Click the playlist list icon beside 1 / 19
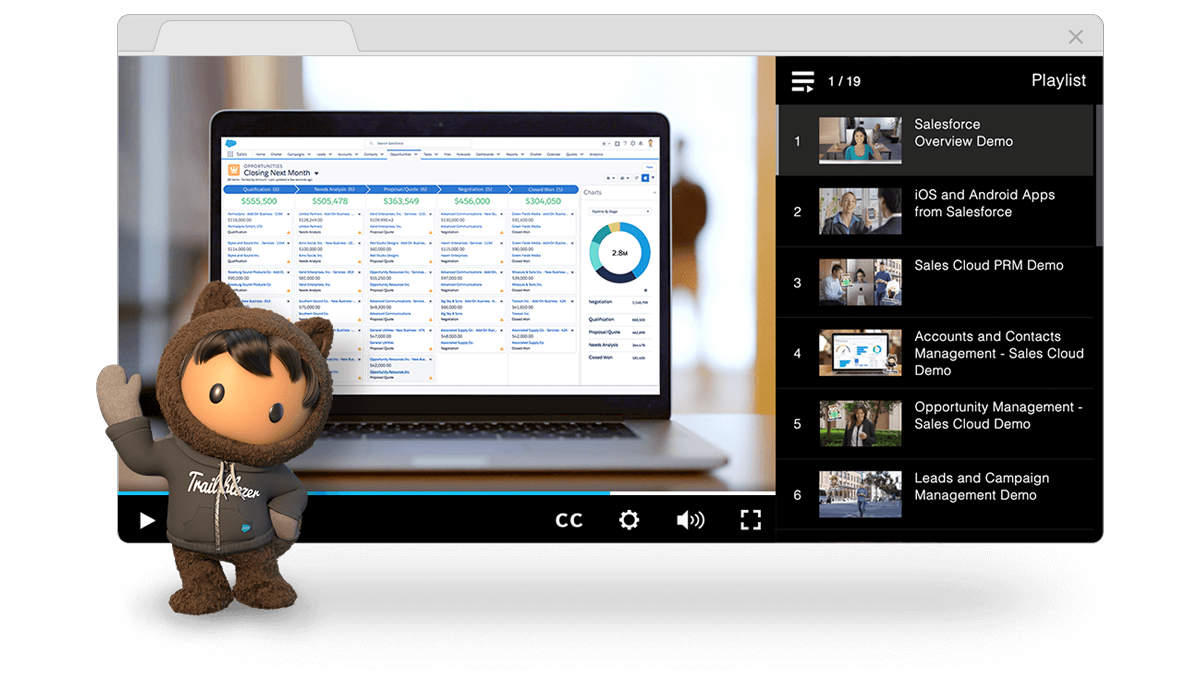The height and width of the screenshot is (675, 1200). pyautogui.click(x=803, y=81)
